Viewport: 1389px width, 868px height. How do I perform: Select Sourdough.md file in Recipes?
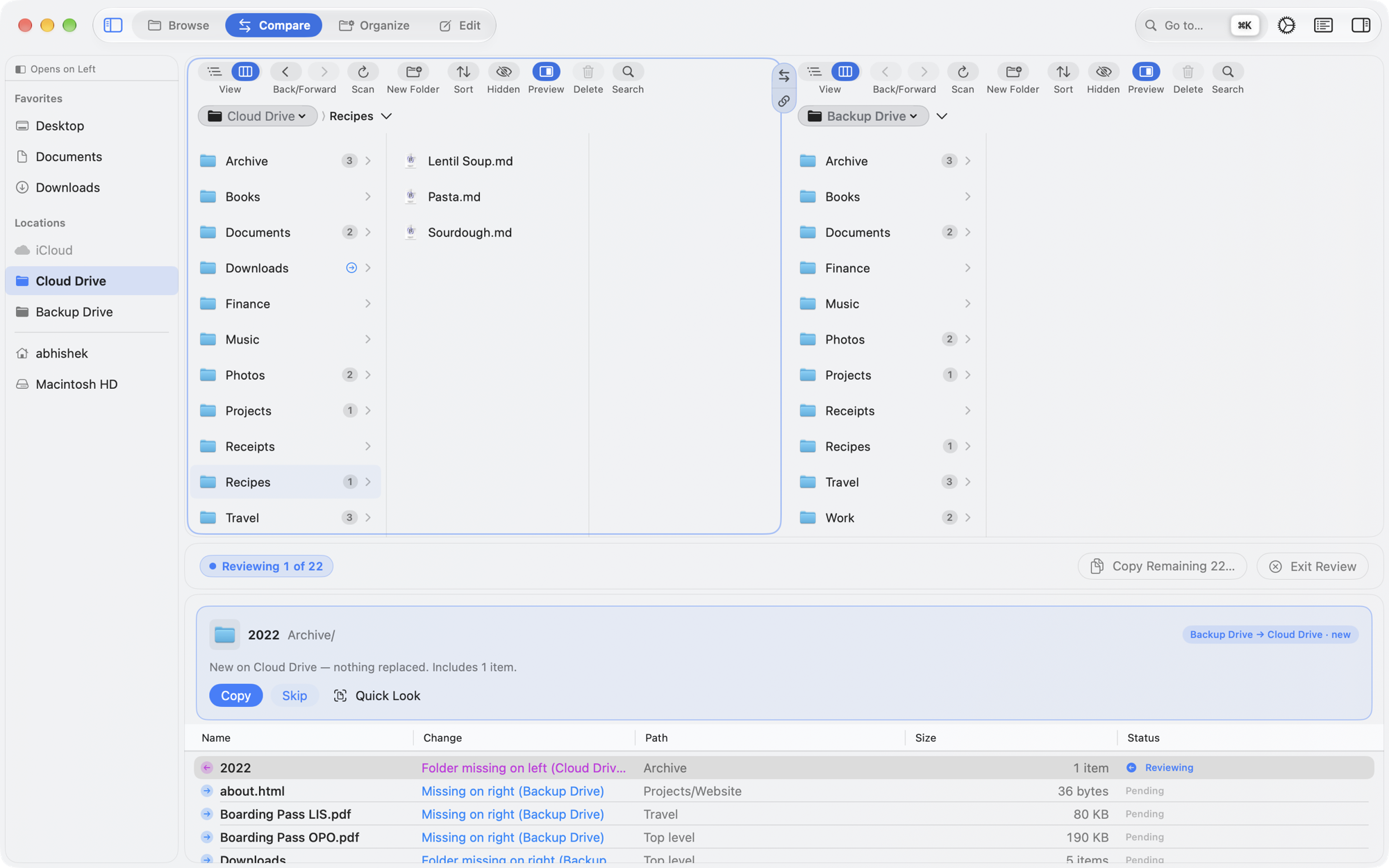coord(469,233)
